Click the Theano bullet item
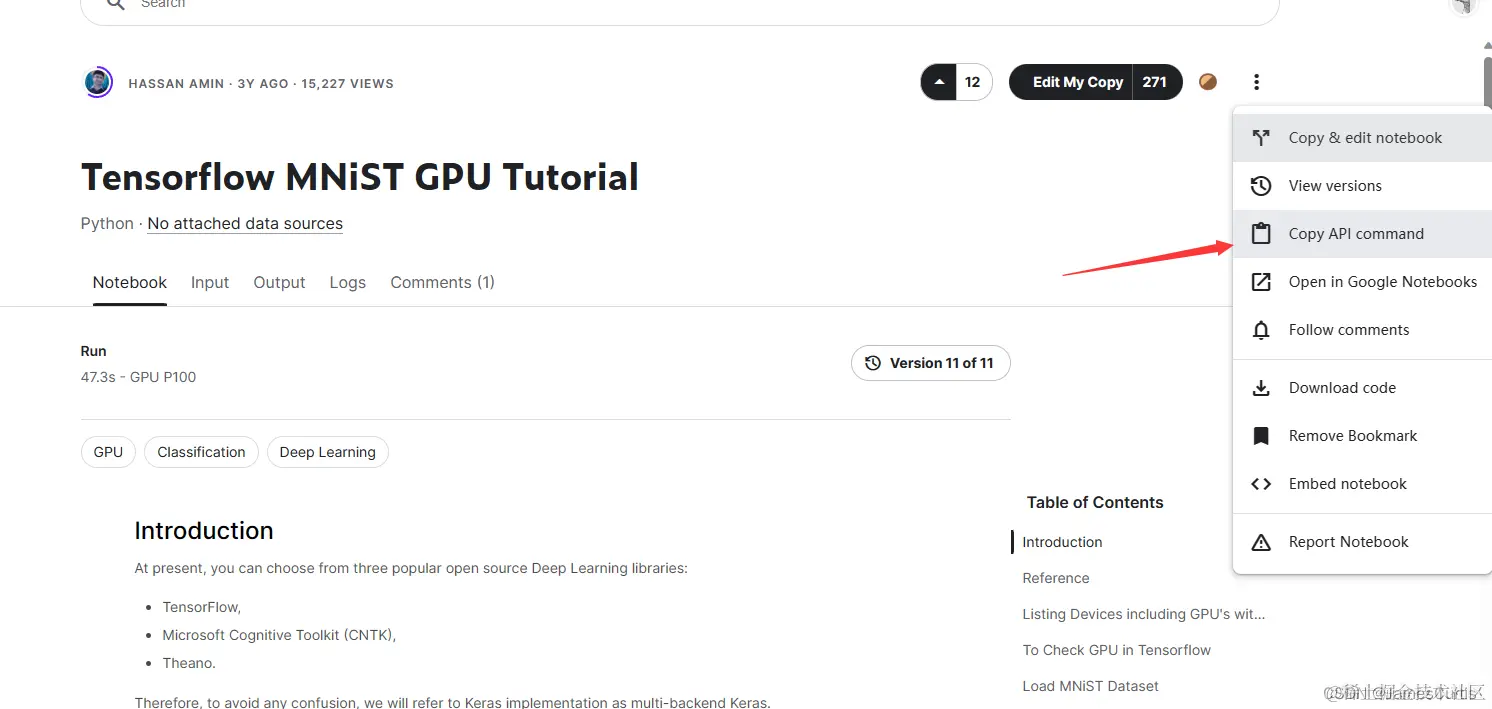This screenshot has height=709, width=1492. tap(189, 663)
